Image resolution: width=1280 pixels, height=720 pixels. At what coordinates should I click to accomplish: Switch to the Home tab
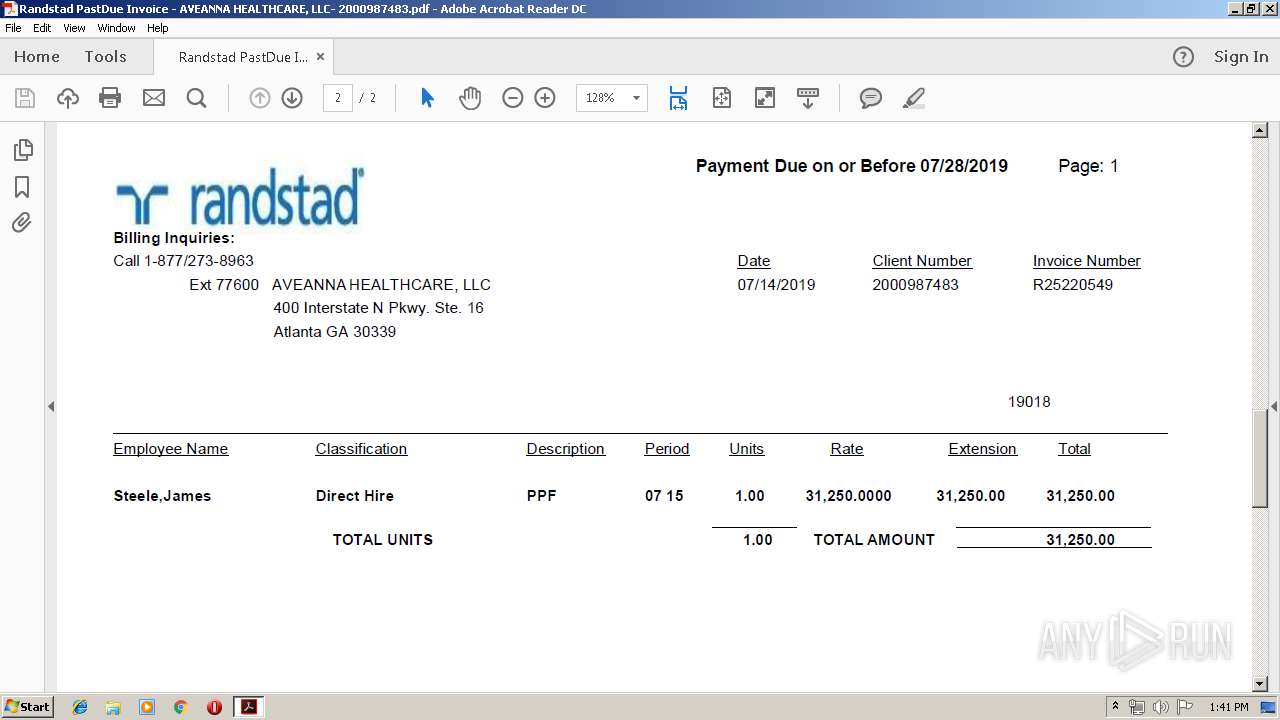click(x=37, y=57)
